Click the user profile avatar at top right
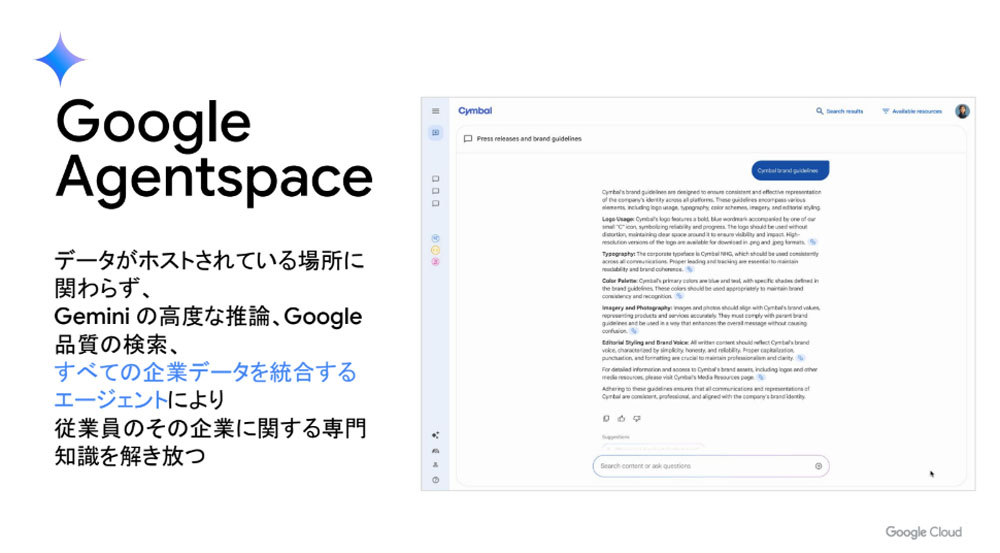The width and height of the screenshot is (1000, 553). (x=962, y=111)
